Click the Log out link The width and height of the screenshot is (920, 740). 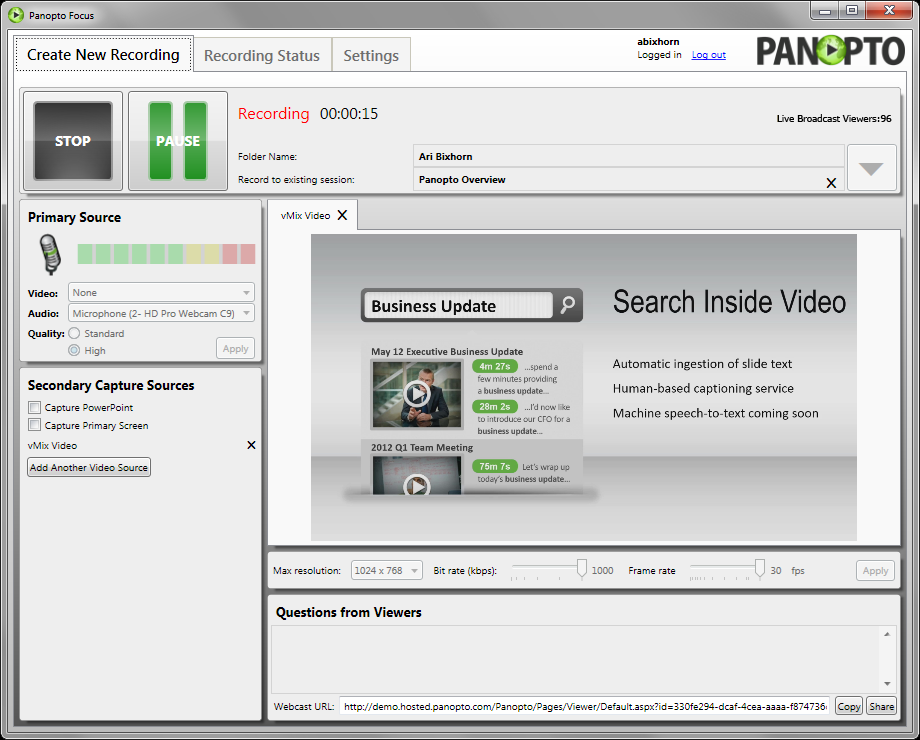pos(708,55)
